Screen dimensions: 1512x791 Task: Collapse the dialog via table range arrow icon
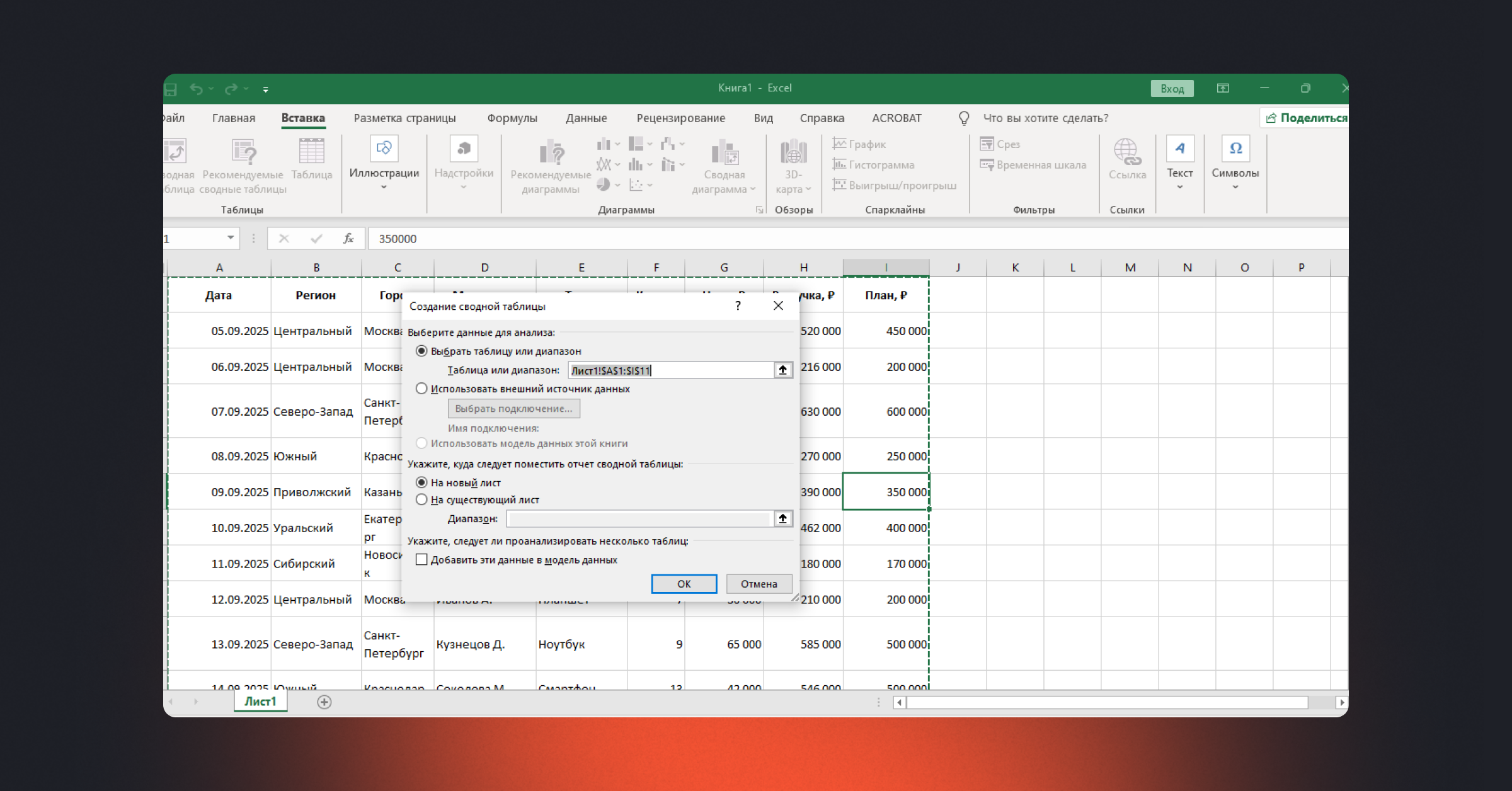[x=782, y=370]
